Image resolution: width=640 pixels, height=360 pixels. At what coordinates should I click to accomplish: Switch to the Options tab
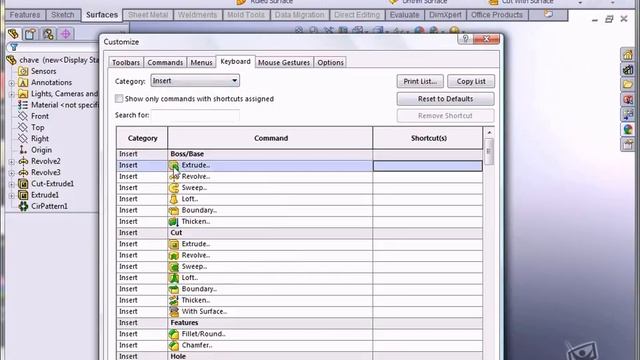click(x=330, y=62)
